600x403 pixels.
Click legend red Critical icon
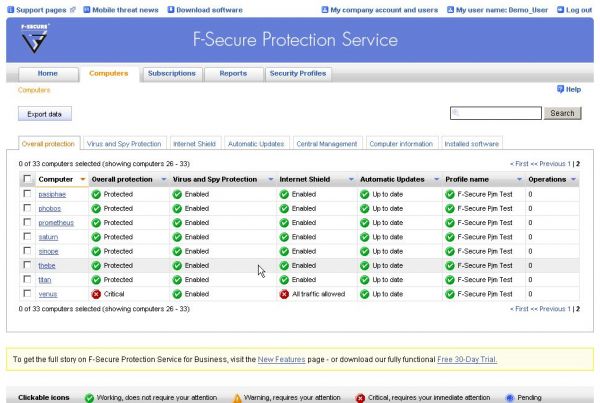(x=360, y=398)
